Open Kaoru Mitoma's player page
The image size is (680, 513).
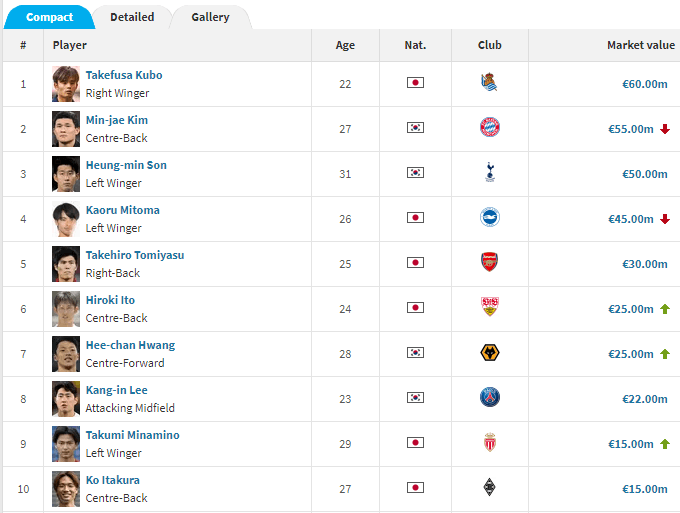[x=122, y=210]
